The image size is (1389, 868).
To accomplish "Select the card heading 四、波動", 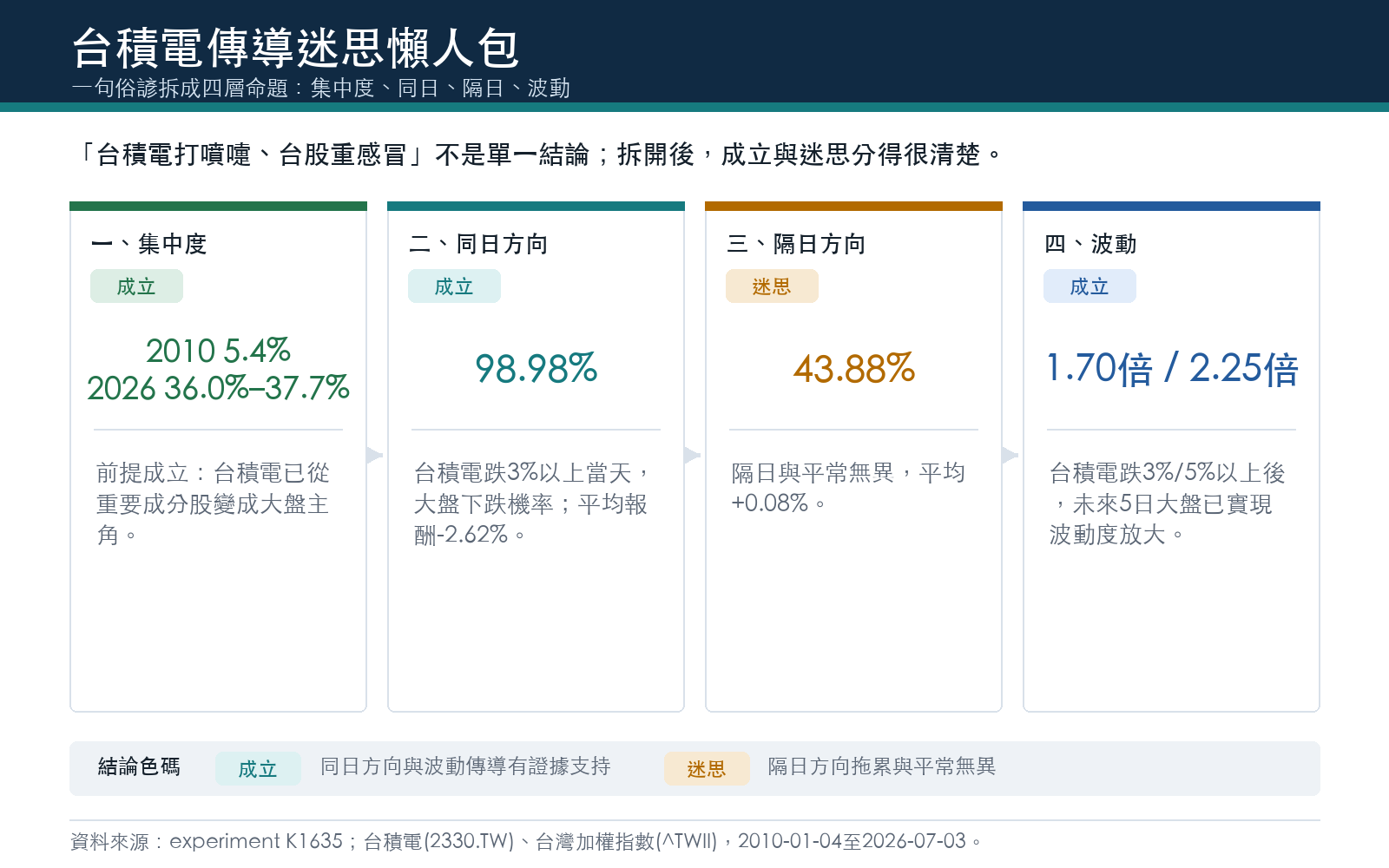I will coord(1090,244).
